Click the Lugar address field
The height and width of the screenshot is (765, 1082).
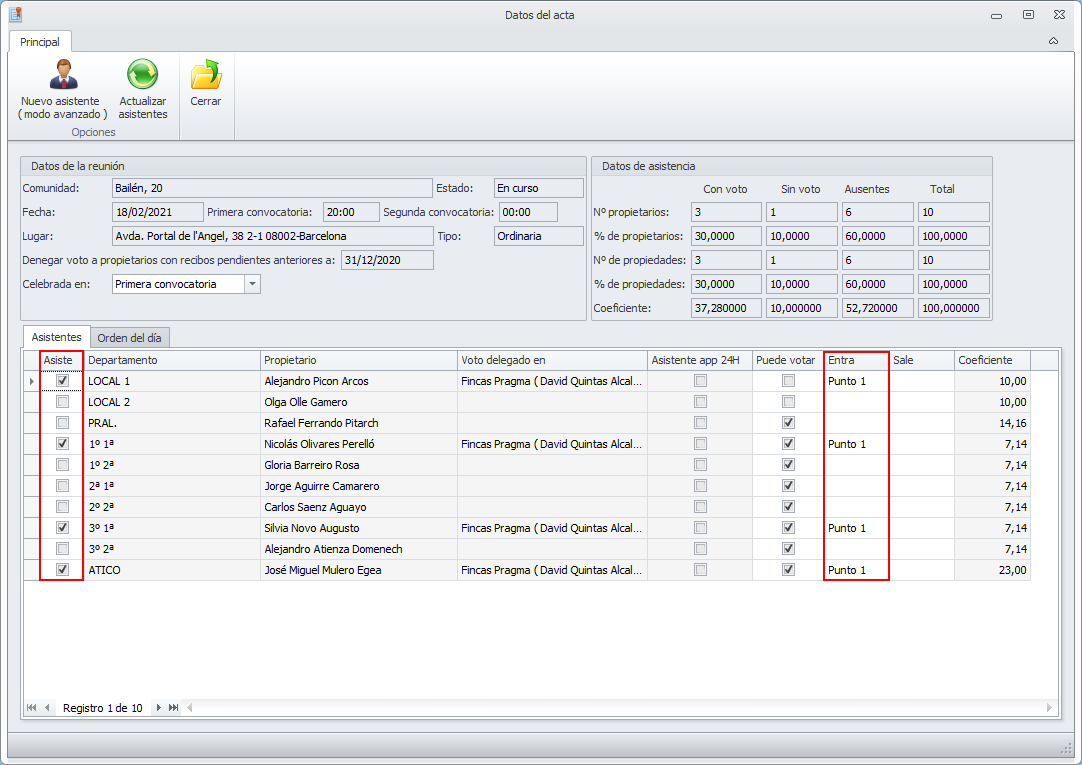(x=271, y=236)
